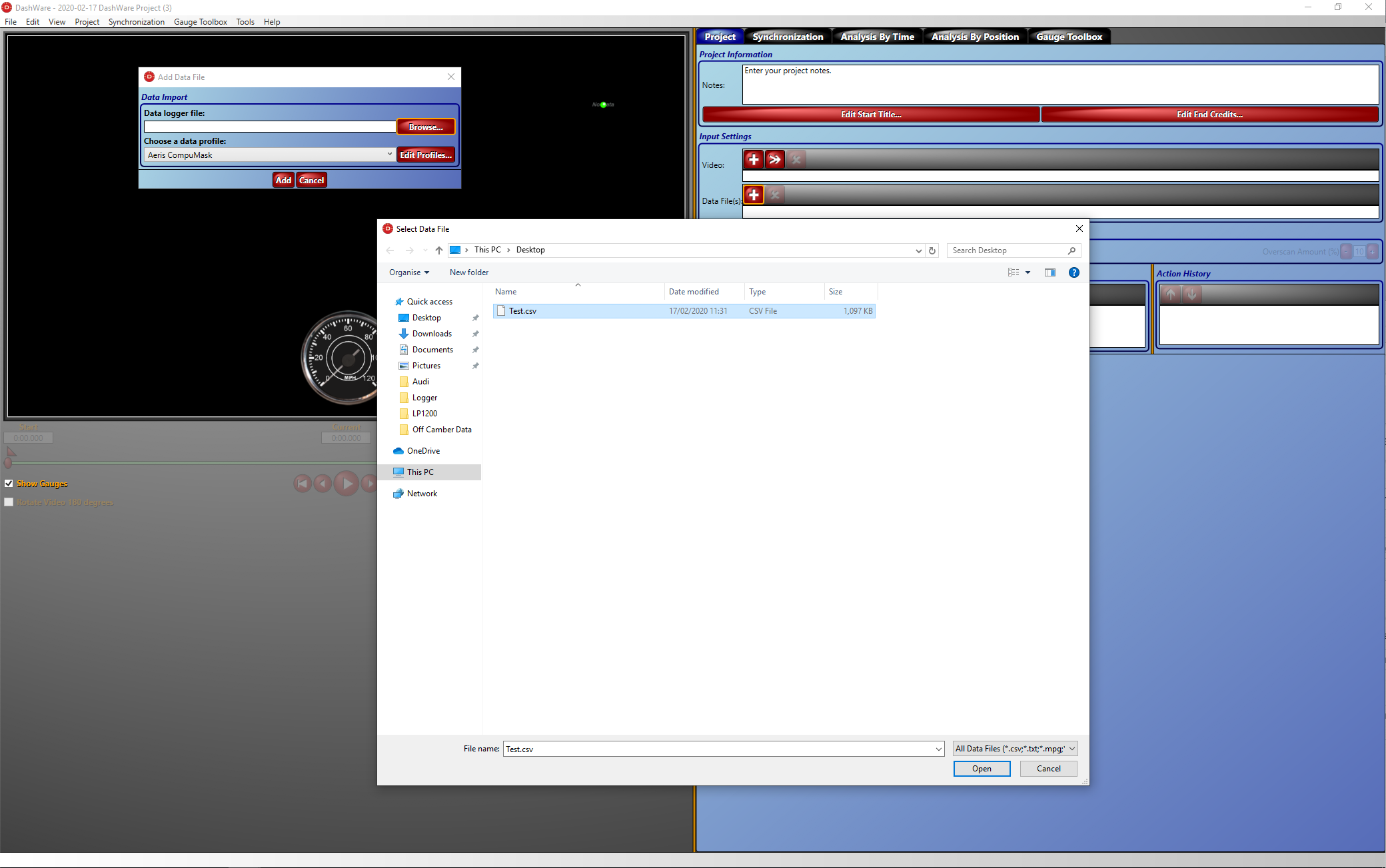Select the Test.csv file entry
The width and height of the screenshot is (1386, 868).
point(522,311)
